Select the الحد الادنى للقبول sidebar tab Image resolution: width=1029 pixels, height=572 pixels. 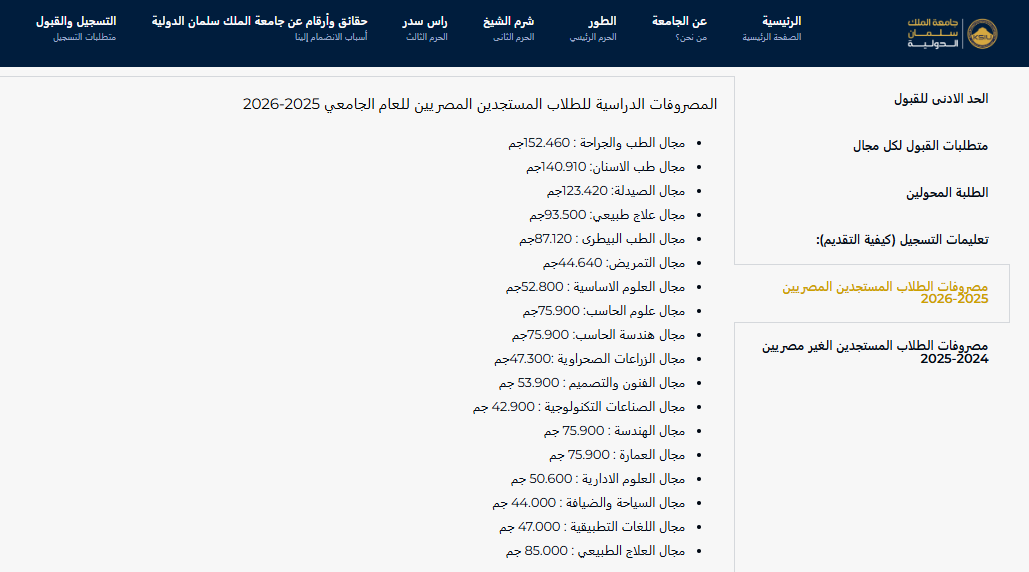point(940,99)
